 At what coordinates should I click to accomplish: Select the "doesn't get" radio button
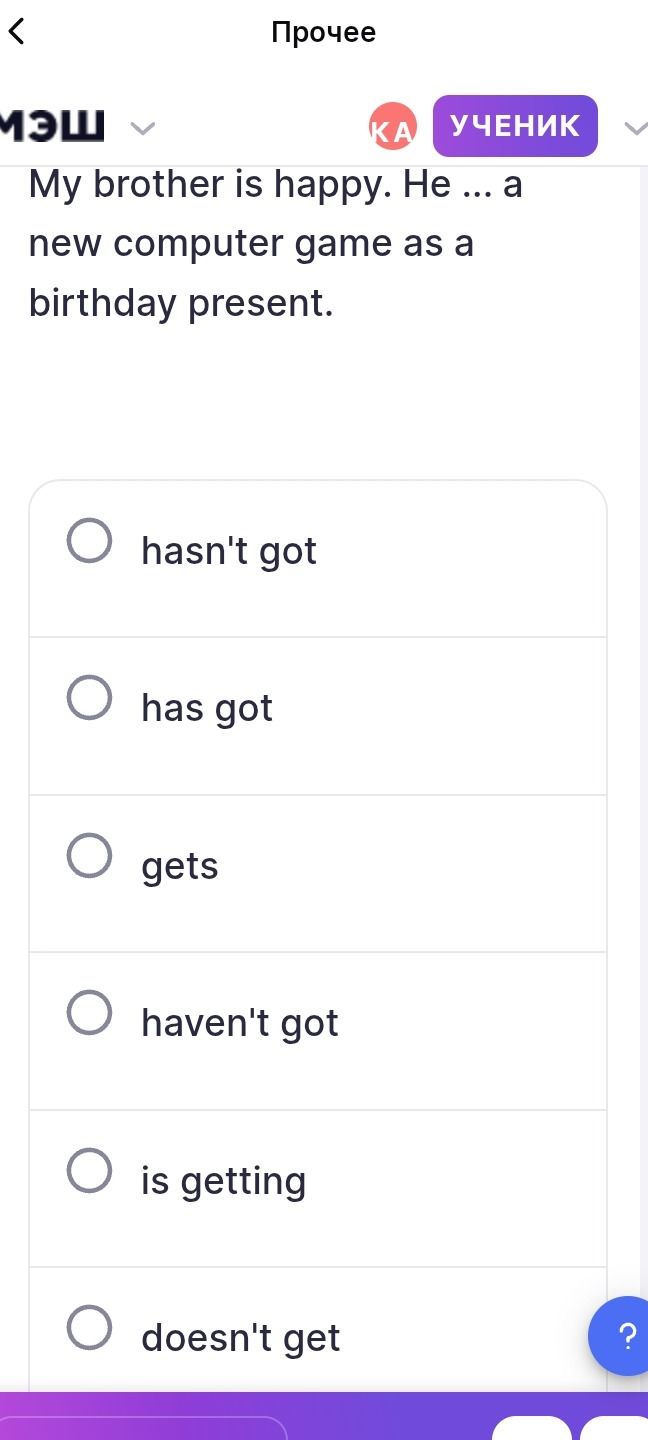coord(89,1327)
